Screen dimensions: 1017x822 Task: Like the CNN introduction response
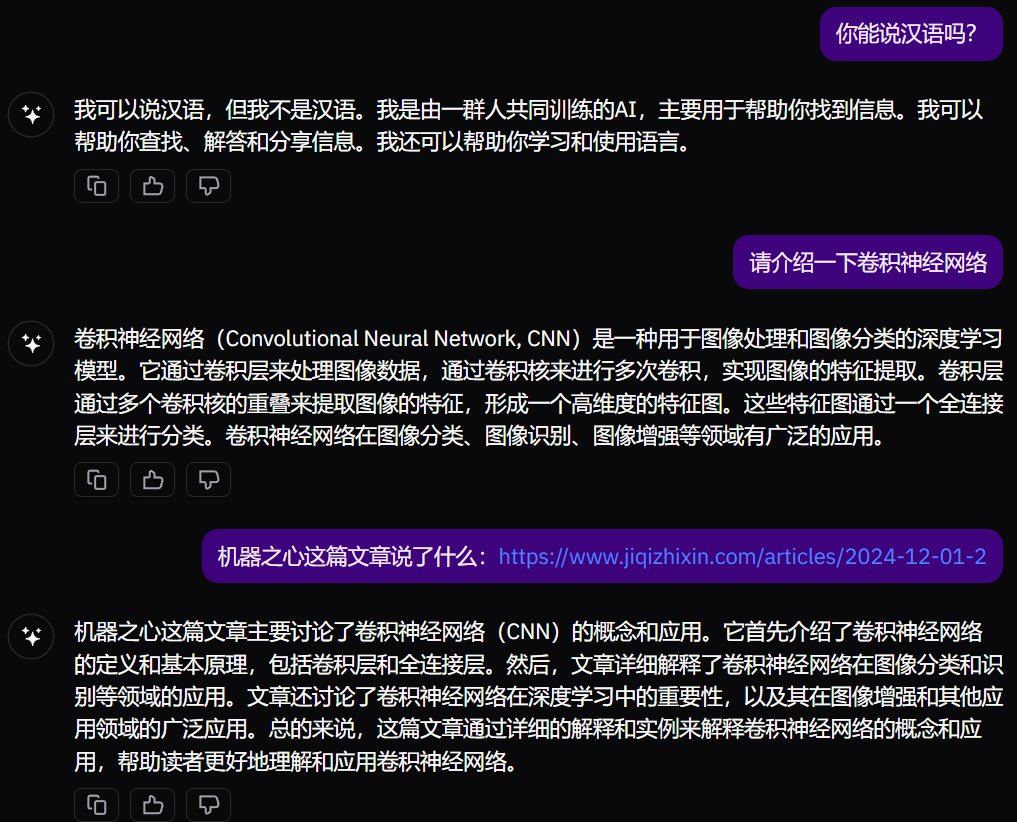coord(152,479)
